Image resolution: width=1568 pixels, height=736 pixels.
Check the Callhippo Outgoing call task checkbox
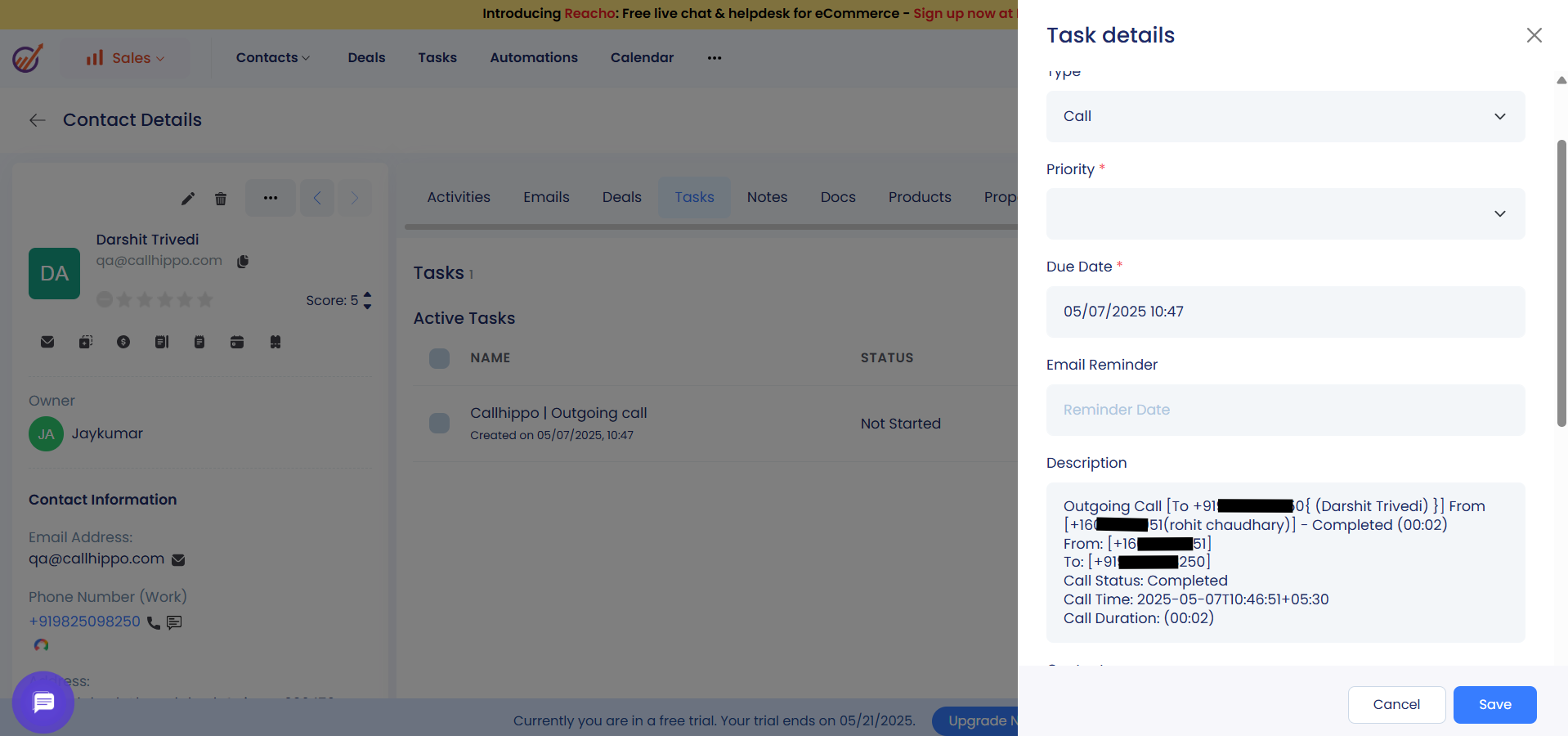coord(439,423)
